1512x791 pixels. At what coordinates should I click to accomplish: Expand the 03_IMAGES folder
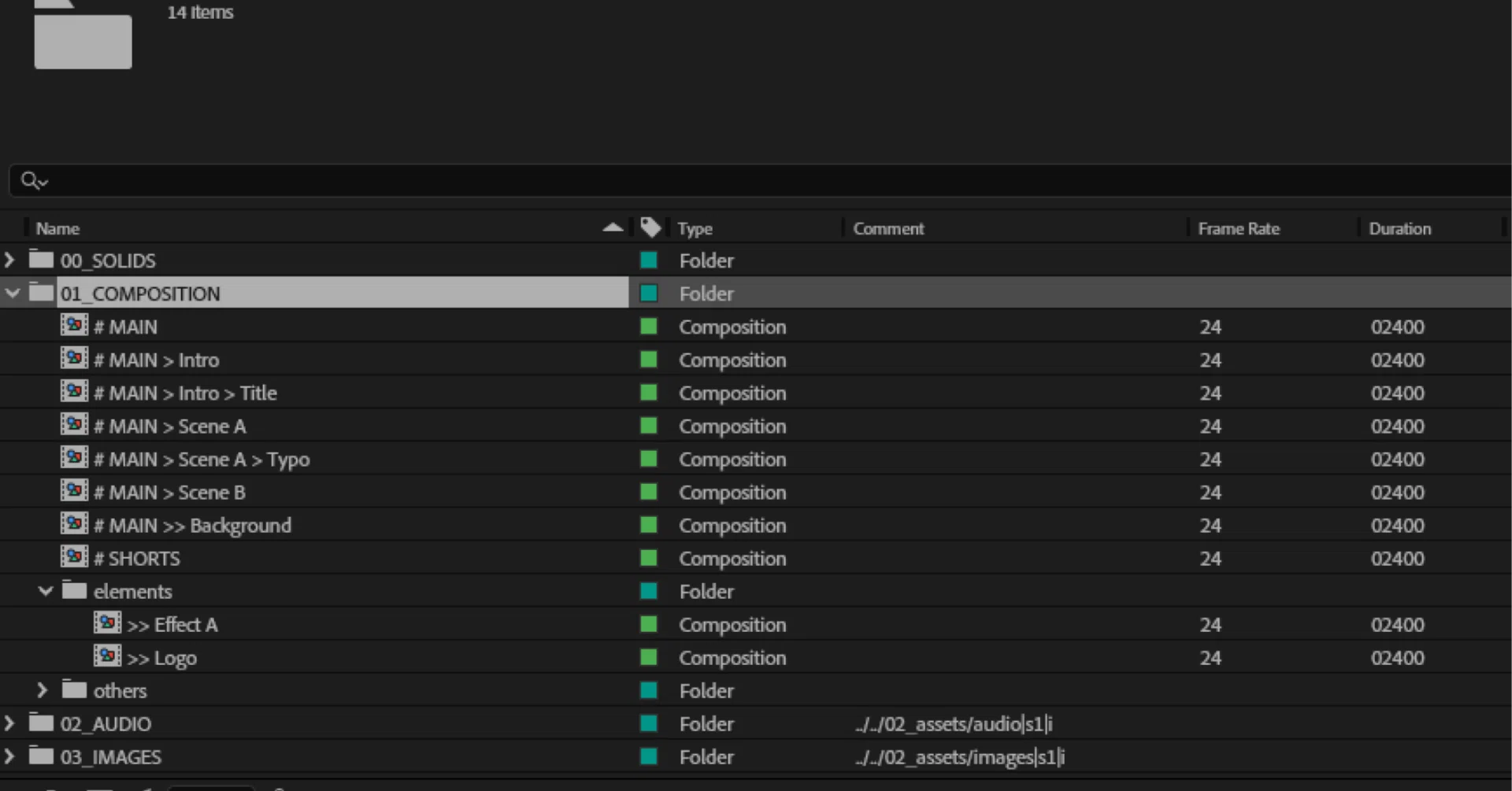(9, 756)
